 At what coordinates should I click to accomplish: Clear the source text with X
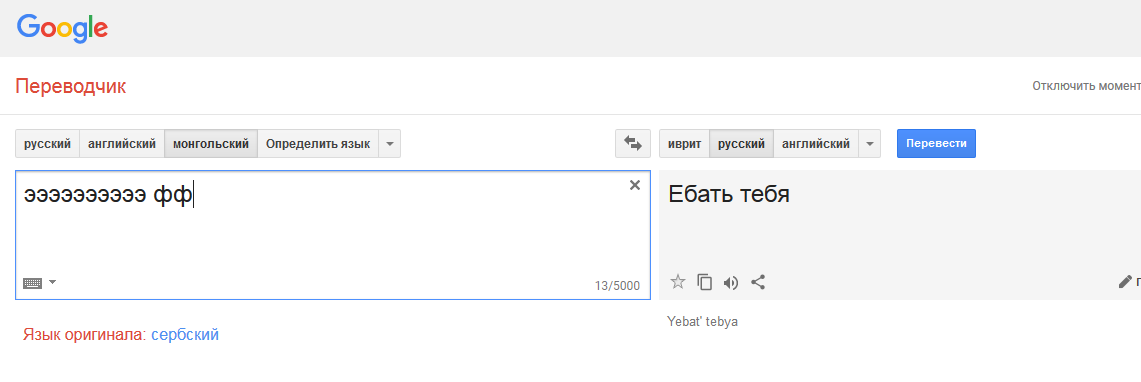click(x=635, y=186)
